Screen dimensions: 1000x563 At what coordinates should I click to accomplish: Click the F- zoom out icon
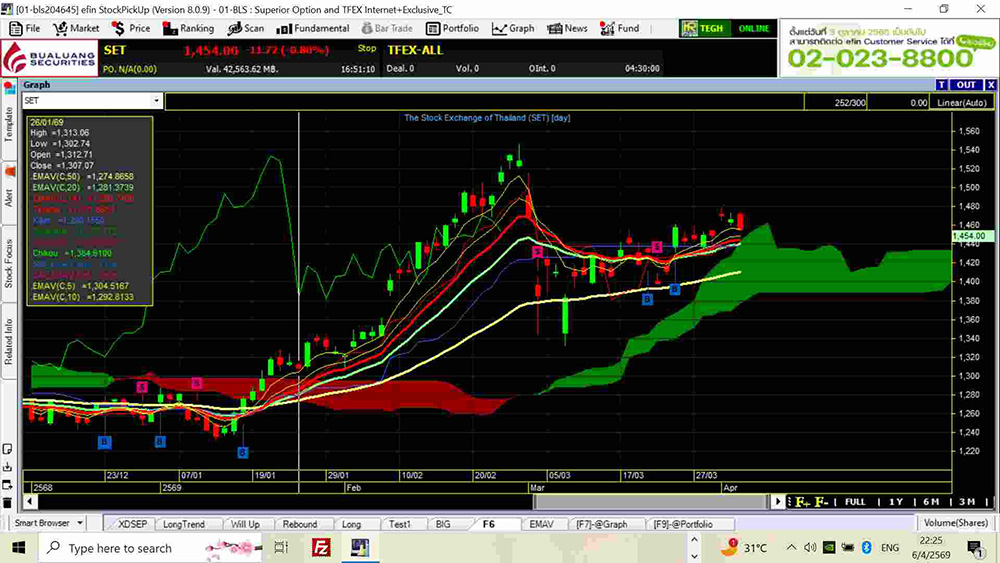(x=821, y=501)
